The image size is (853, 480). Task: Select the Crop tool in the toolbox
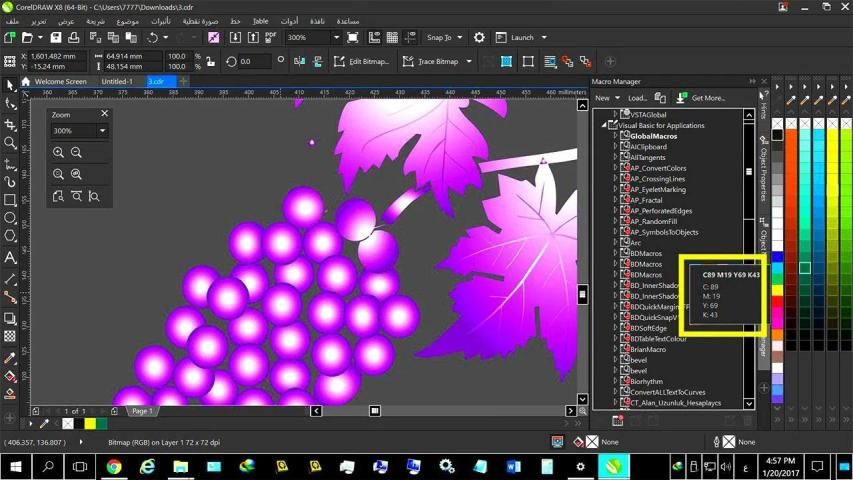click(10, 125)
